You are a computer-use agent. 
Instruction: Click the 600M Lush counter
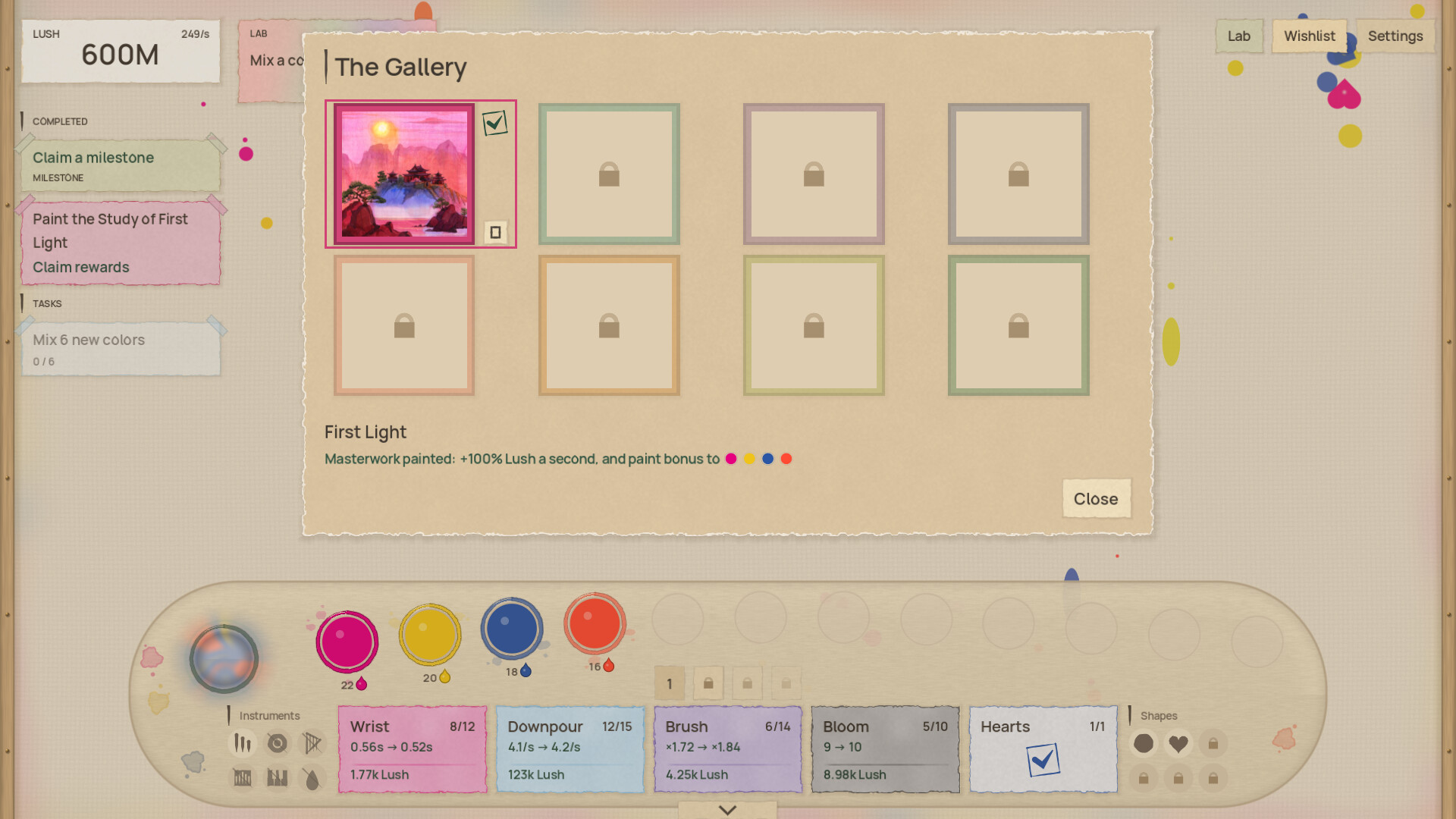coord(121,51)
